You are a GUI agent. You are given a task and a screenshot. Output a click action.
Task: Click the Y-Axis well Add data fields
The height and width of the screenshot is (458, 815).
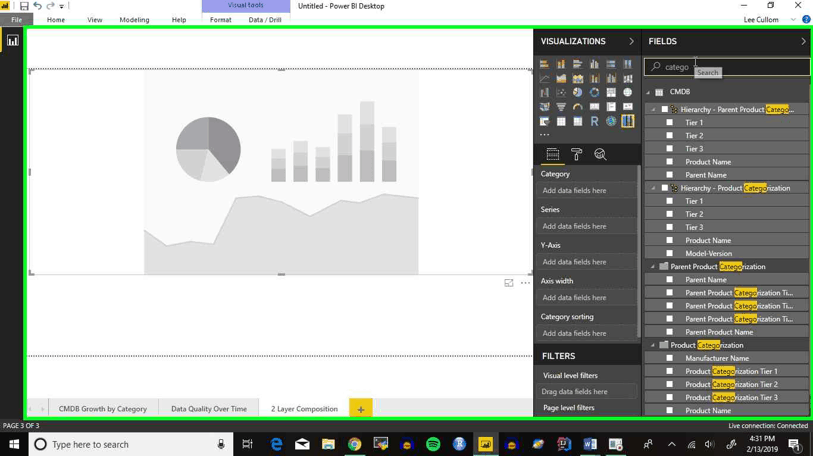tap(586, 263)
